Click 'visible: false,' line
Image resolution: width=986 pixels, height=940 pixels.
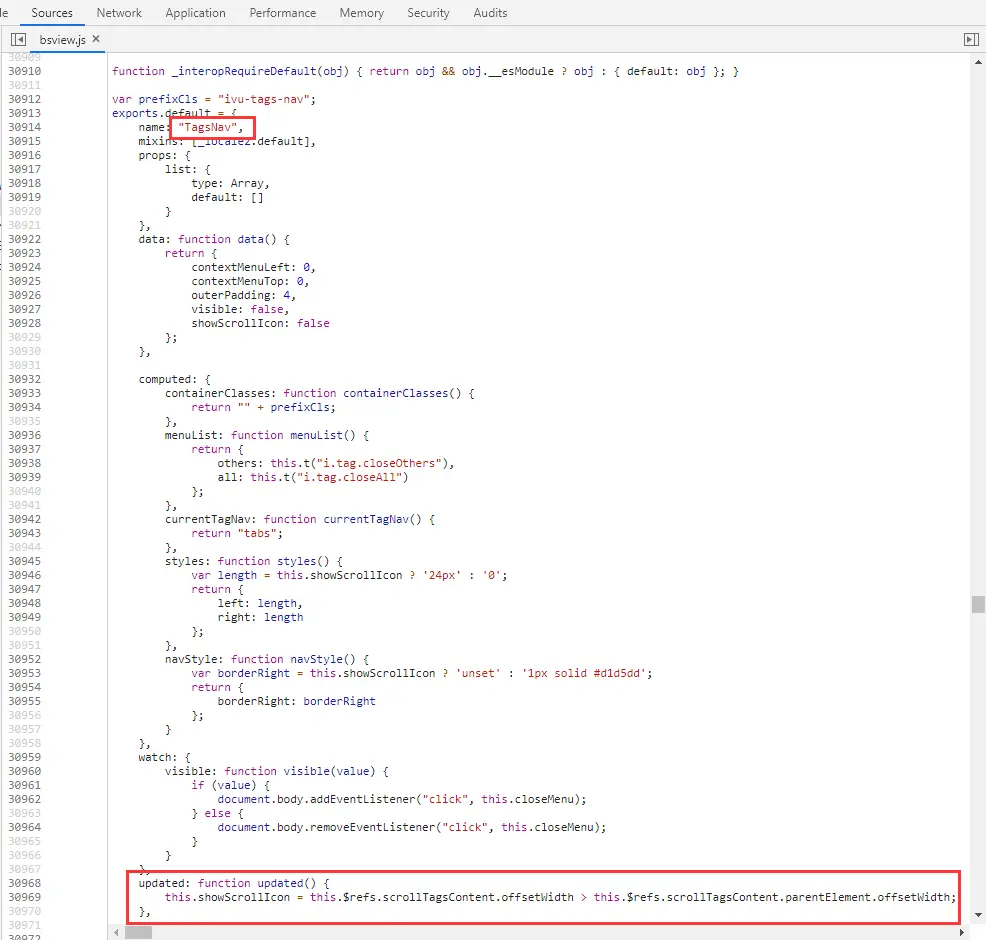click(x=240, y=309)
